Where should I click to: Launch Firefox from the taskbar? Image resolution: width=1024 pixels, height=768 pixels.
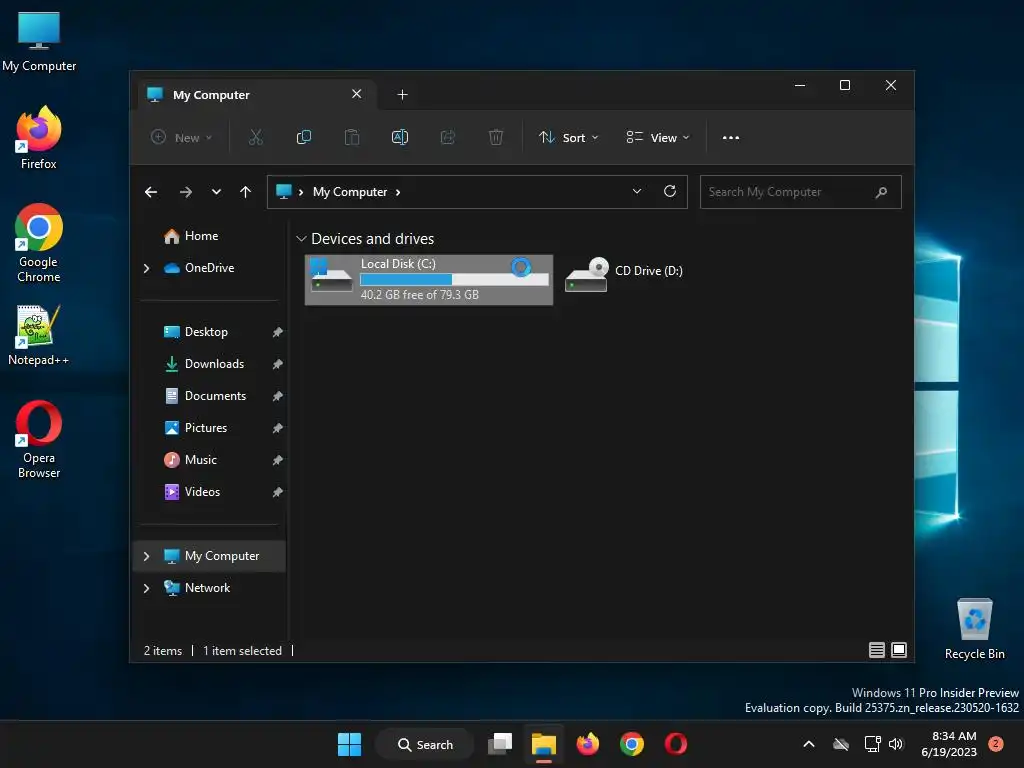[588, 744]
